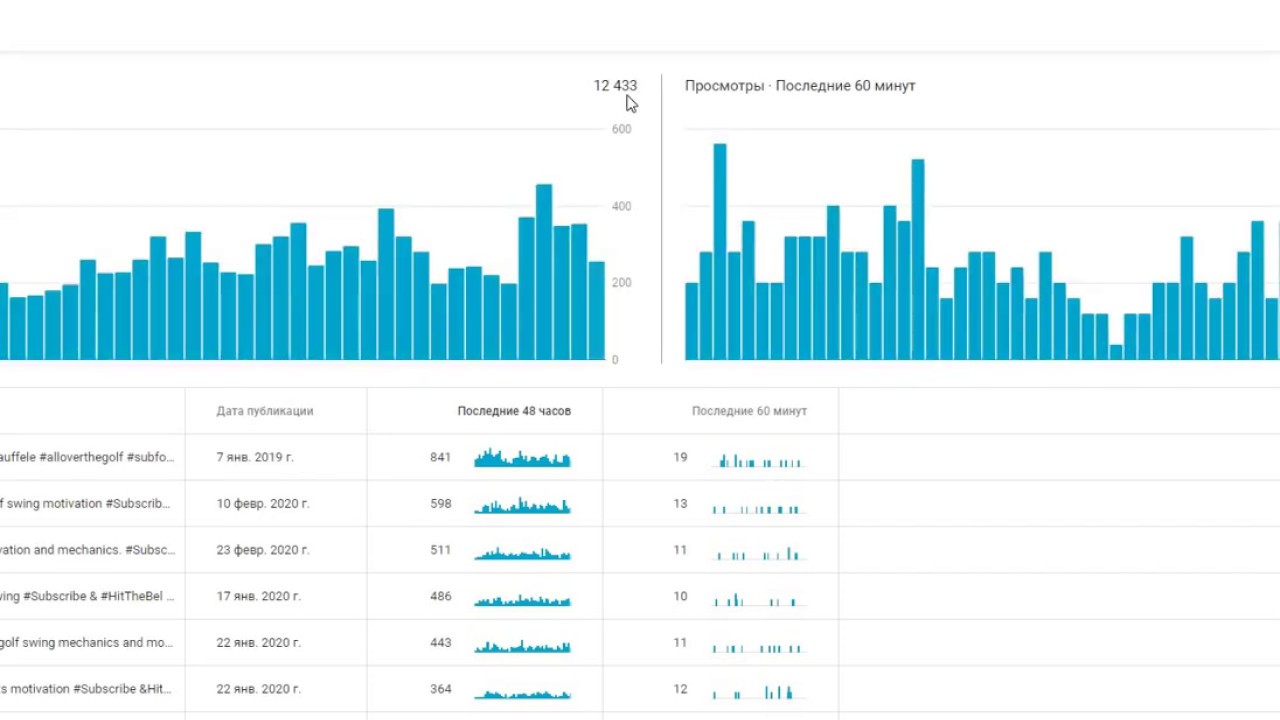Click the 60-minute sparkline in the 19-view row
The image size is (1280, 720).
758,460
